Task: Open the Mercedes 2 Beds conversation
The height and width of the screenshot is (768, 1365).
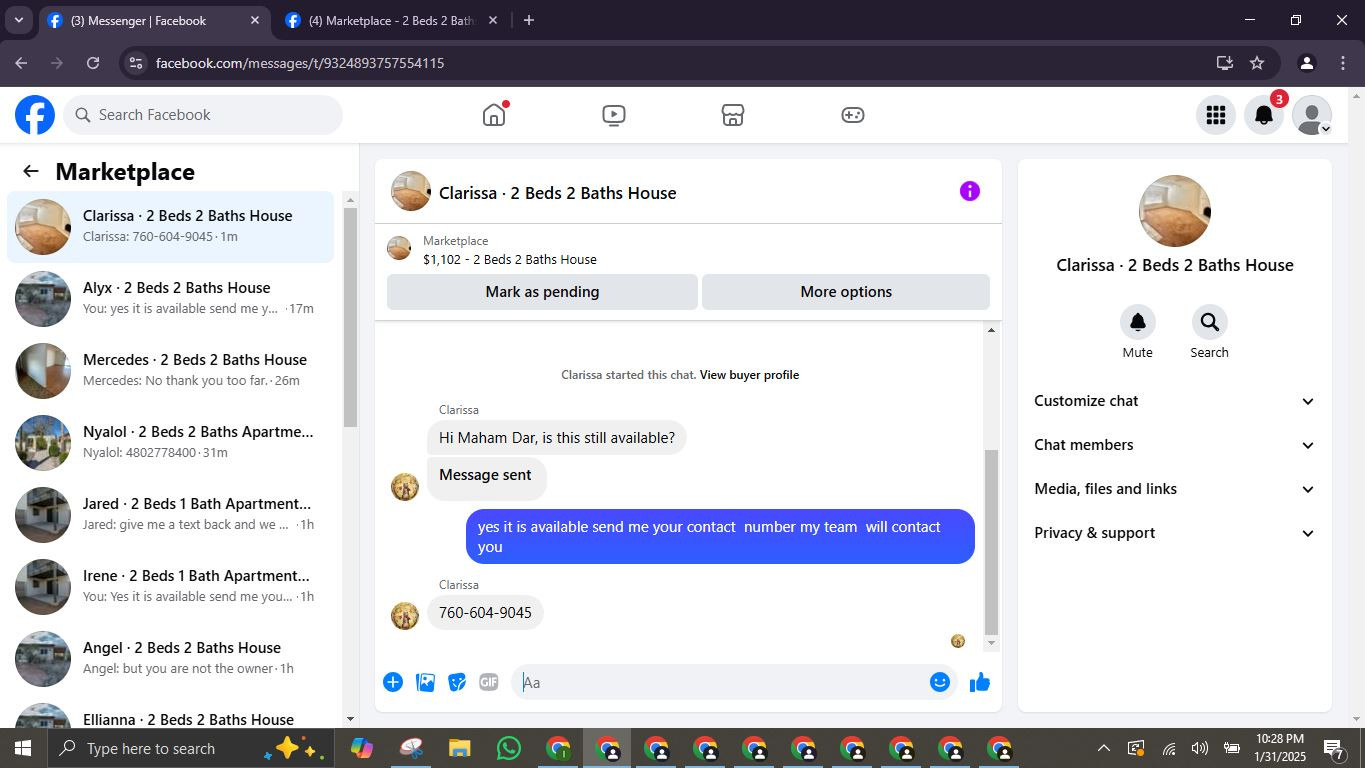Action: (x=171, y=371)
